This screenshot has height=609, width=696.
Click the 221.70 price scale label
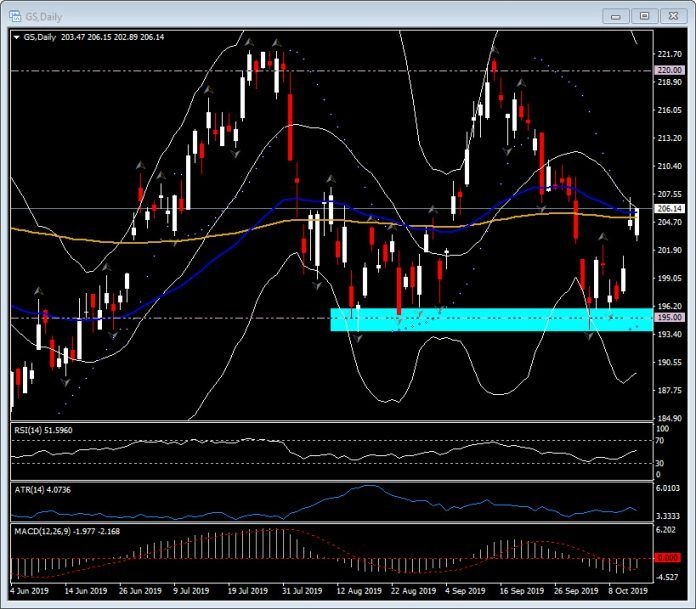coord(669,54)
